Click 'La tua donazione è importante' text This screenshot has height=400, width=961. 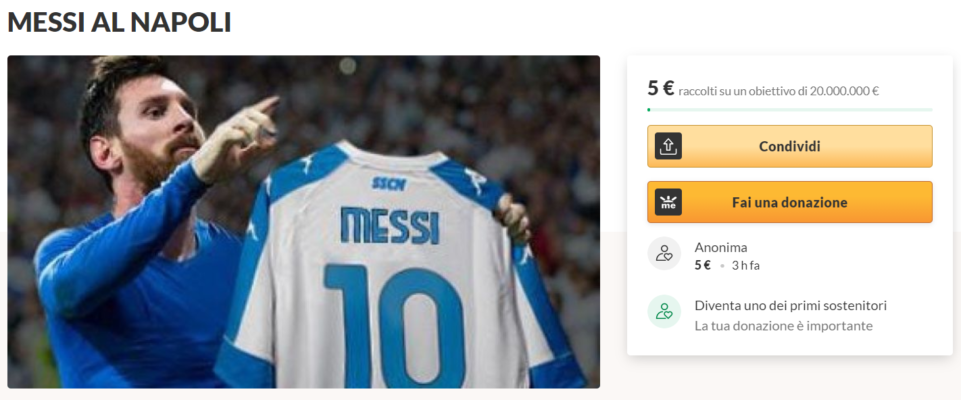(783, 325)
